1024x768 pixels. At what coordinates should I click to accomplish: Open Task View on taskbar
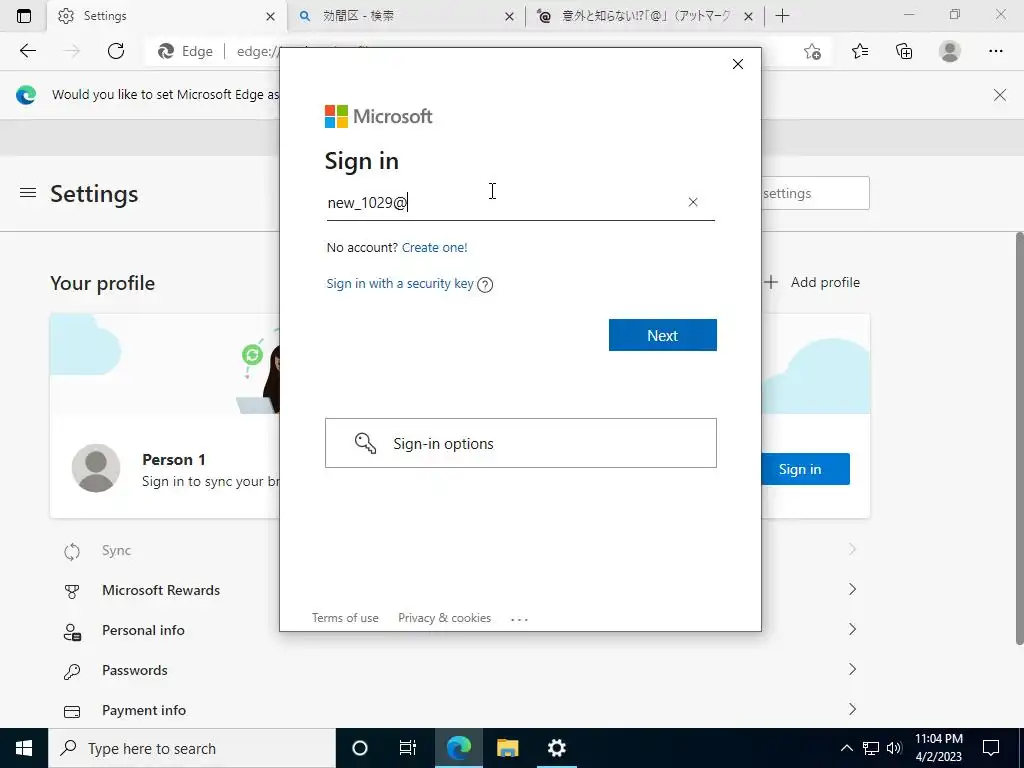pyautogui.click(x=408, y=748)
